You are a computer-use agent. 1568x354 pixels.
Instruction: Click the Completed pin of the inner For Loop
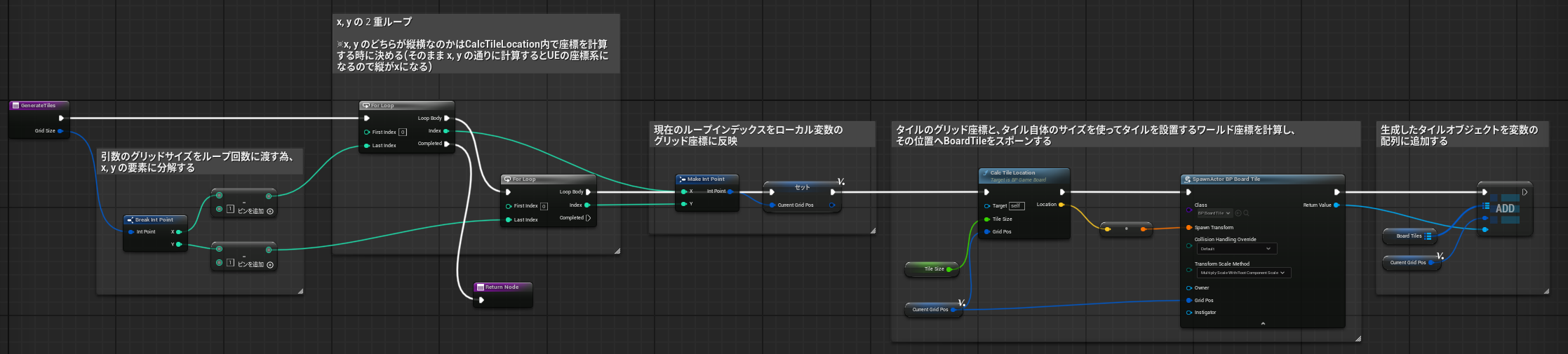589,218
